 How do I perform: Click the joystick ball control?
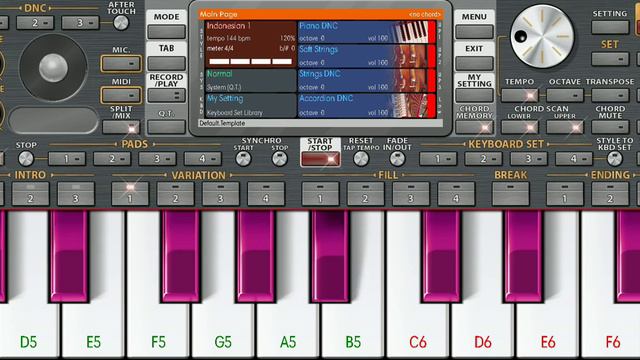(53, 68)
